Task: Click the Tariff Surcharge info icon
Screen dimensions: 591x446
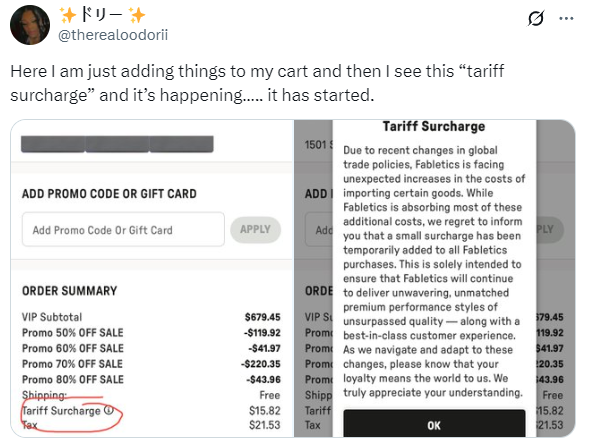Action: [x=109, y=410]
